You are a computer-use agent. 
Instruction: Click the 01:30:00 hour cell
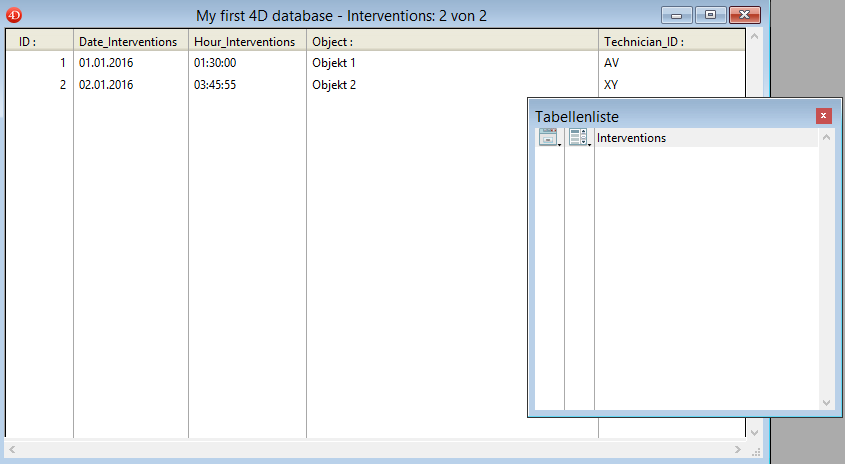tap(215, 63)
